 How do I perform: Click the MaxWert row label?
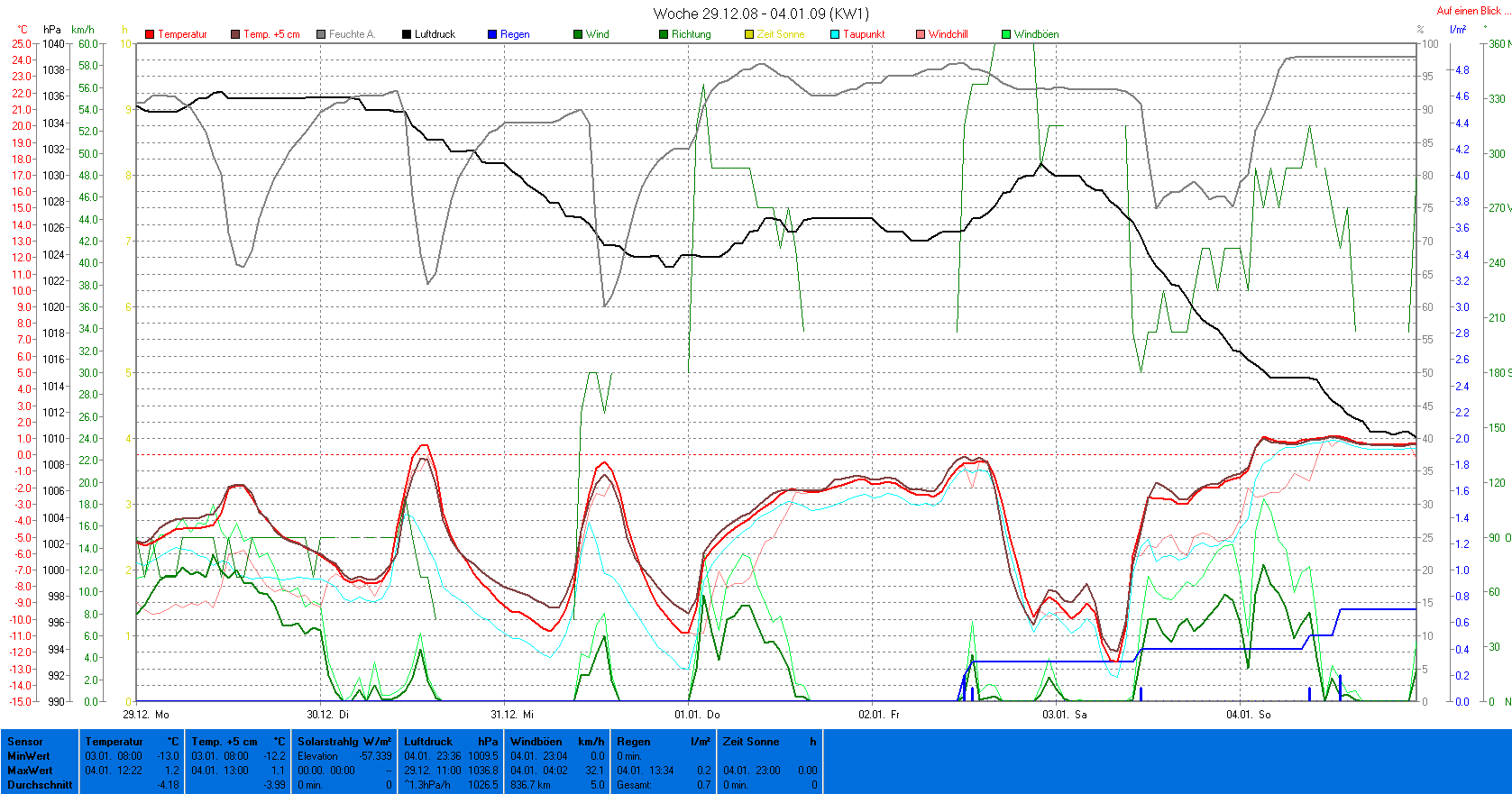[30, 771]
